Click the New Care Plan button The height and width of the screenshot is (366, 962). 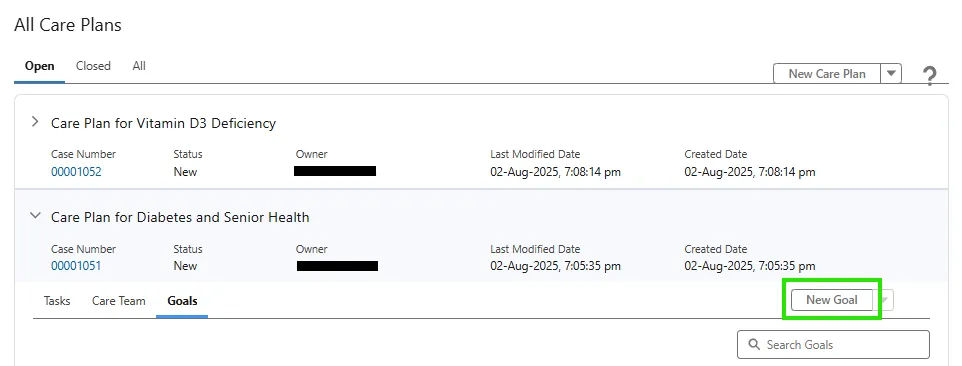click(827, 74)
